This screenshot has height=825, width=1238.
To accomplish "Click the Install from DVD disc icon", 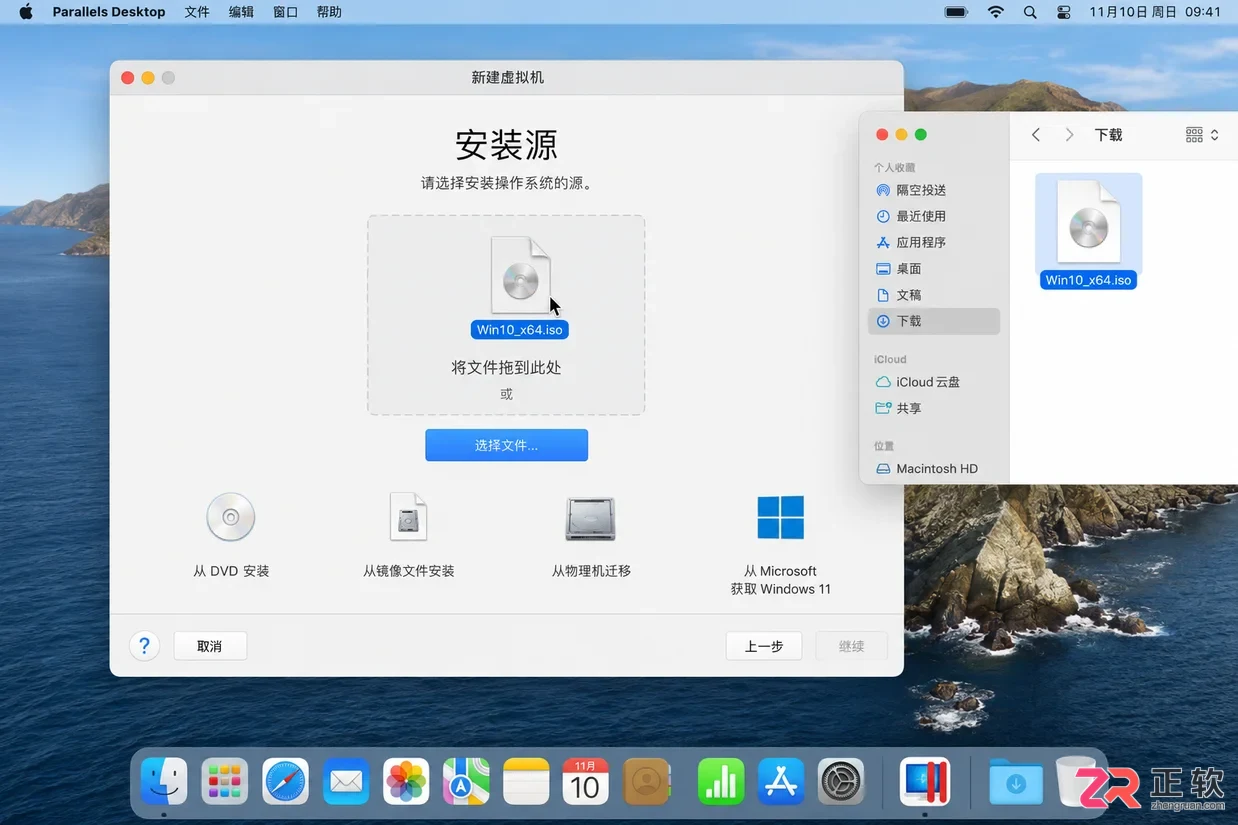I will (231, 518).
